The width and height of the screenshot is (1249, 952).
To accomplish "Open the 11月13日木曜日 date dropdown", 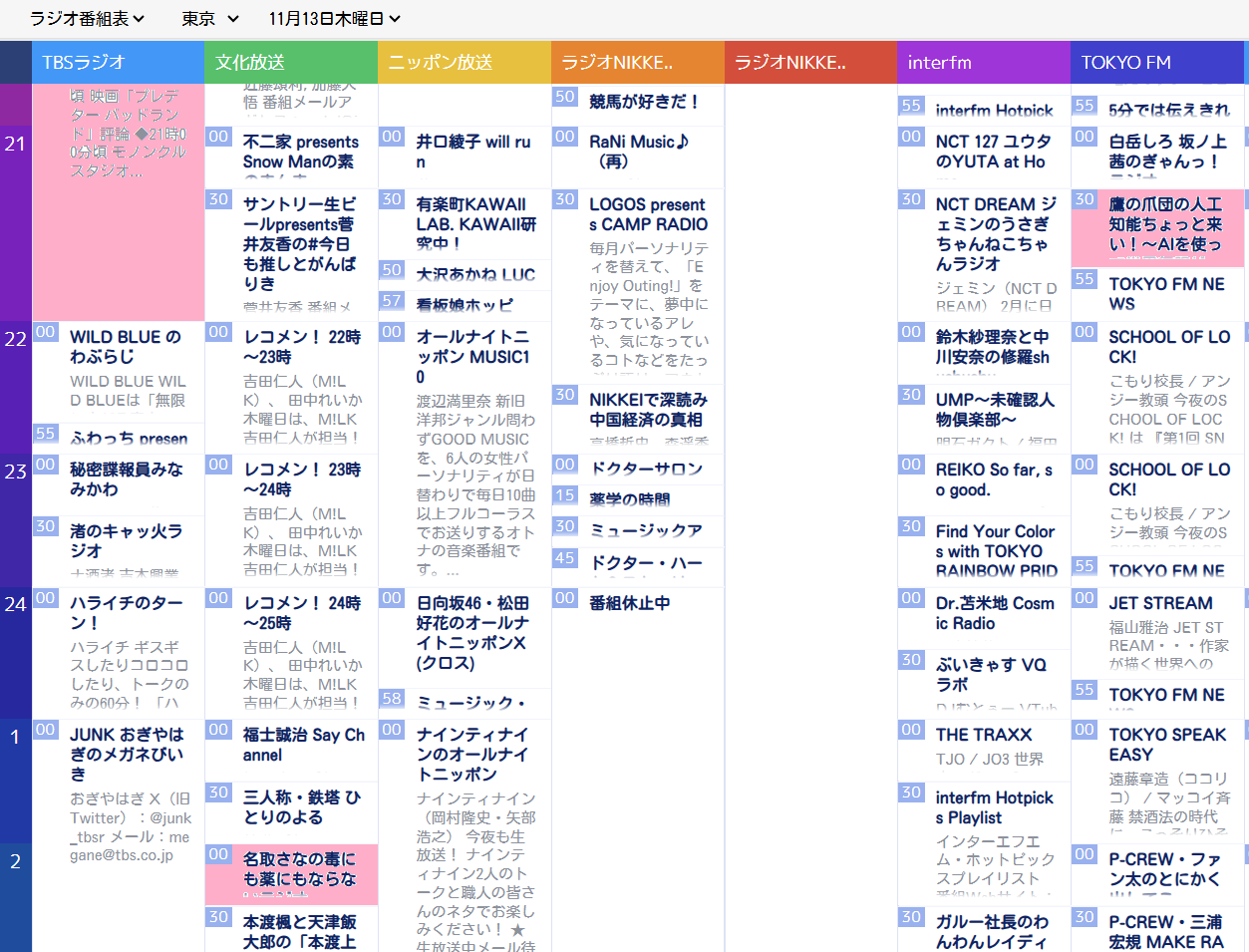I will pos(334,19).
